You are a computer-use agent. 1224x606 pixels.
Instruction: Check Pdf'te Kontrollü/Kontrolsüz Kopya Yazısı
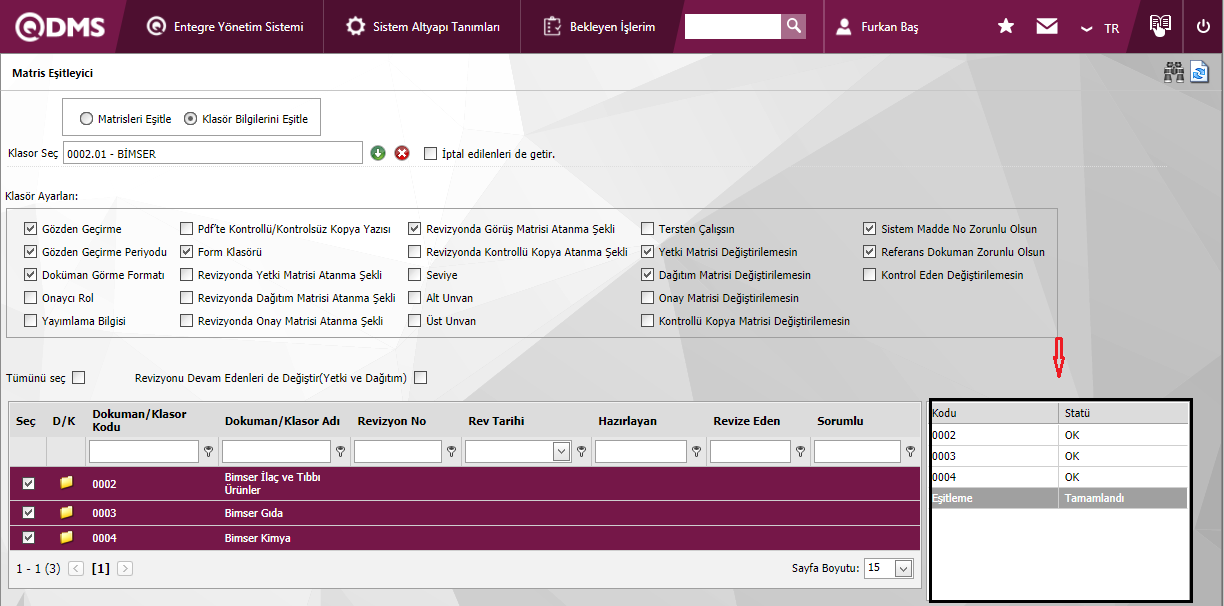[187, 229]
